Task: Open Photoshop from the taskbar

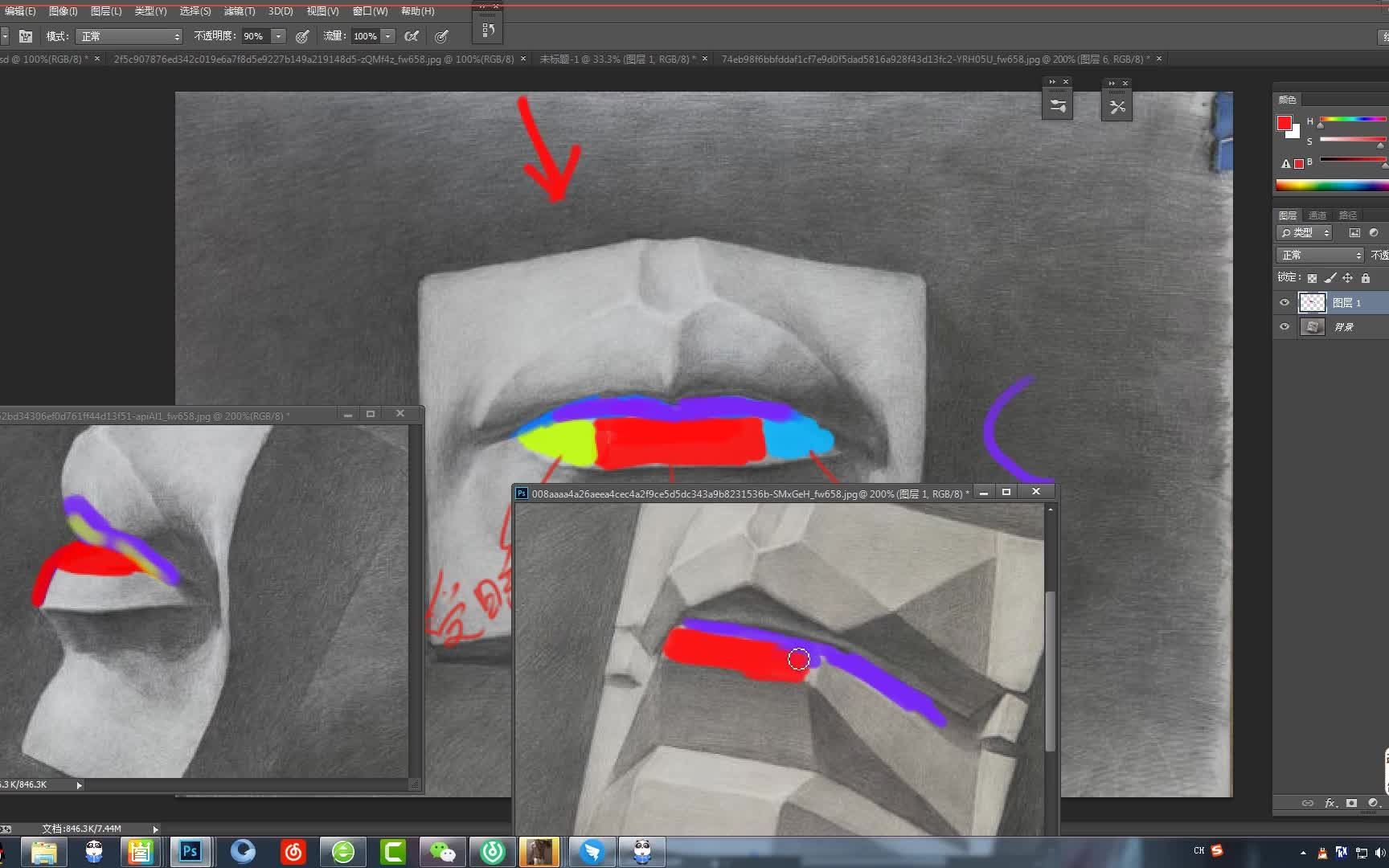Action: 191,851
